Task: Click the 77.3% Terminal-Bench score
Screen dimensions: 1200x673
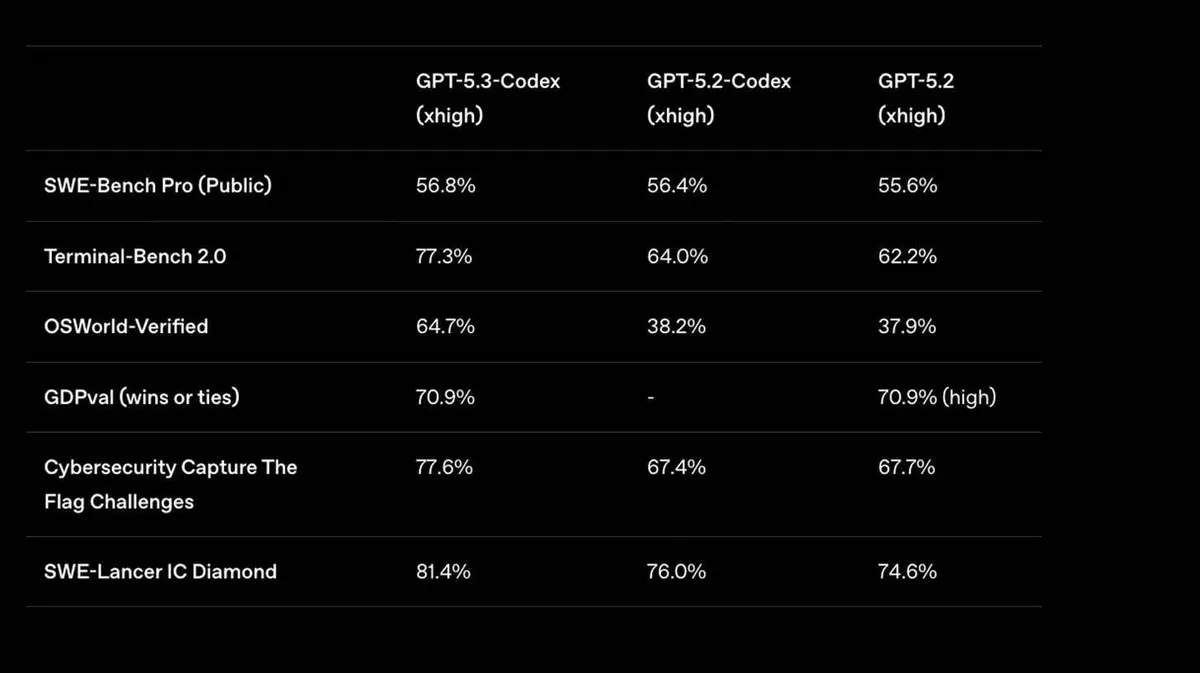Action: click(x=444, y=256)
